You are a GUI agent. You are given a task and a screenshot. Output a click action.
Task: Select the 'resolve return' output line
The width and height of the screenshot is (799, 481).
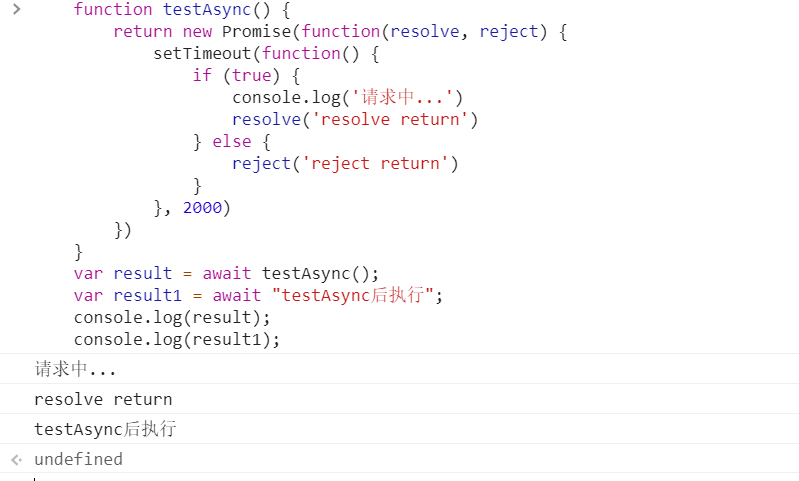(103, 399)
